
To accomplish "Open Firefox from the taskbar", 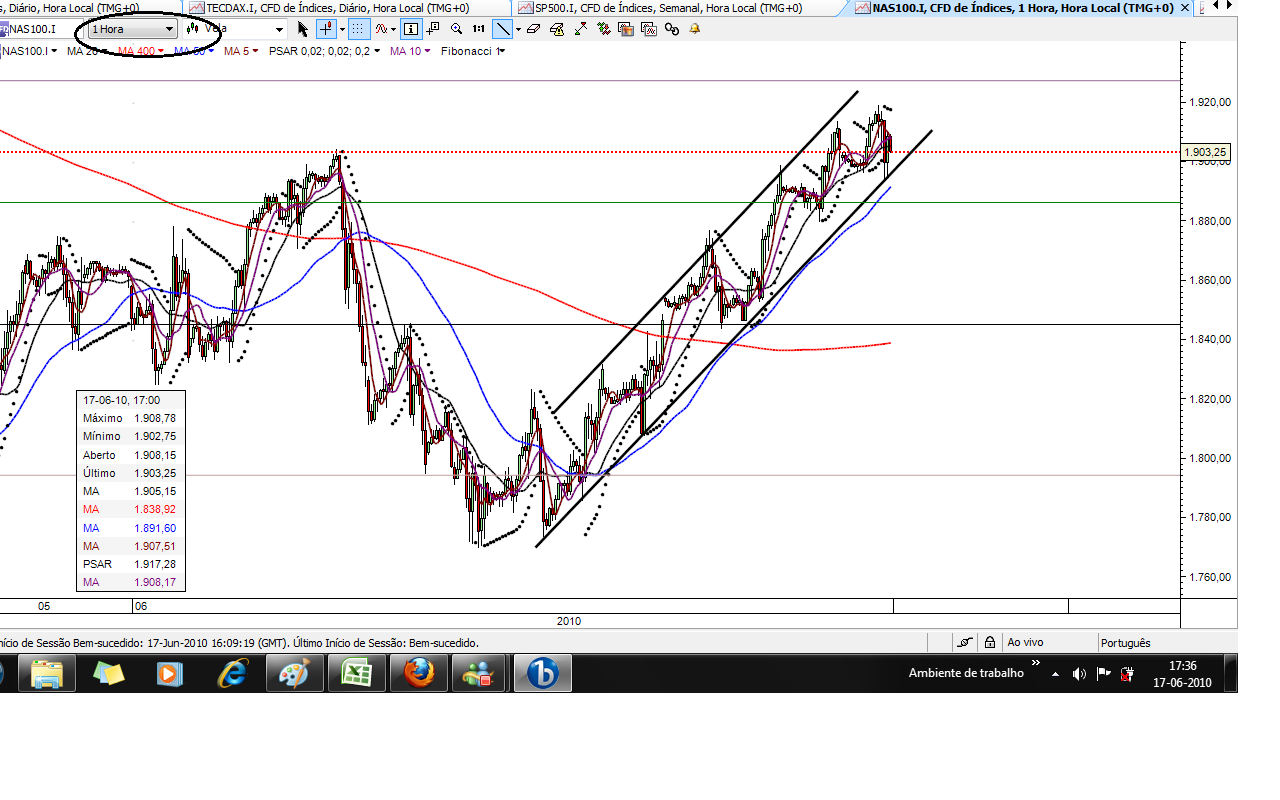I will 419,674.
